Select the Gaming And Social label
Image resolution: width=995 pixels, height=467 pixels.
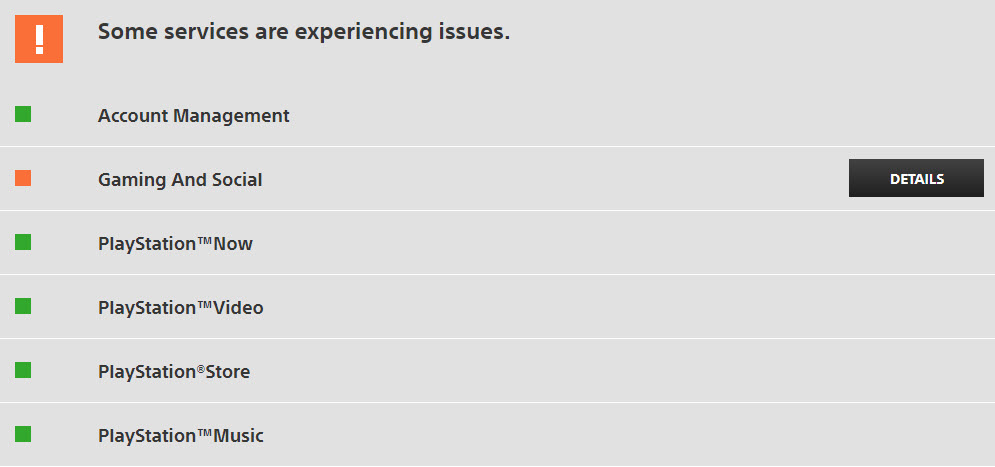point(180,180)
